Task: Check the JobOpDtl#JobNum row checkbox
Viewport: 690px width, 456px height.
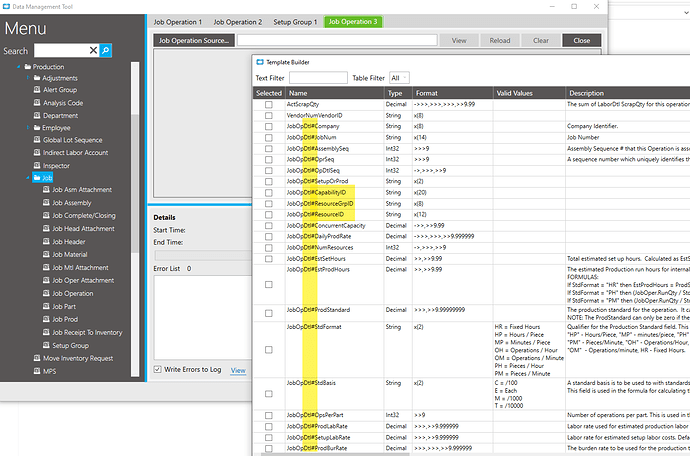Action: [268, 137]
